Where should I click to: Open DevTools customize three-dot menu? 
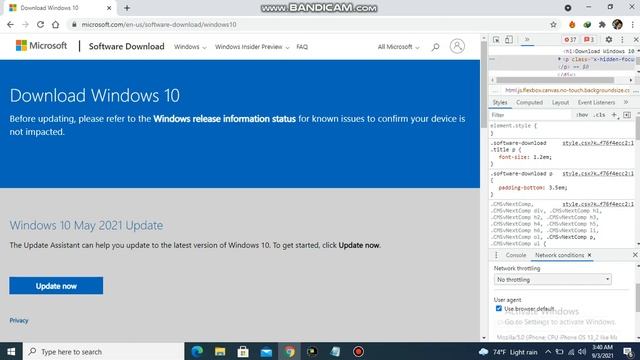pyautogui.click(x=622, y=40)
